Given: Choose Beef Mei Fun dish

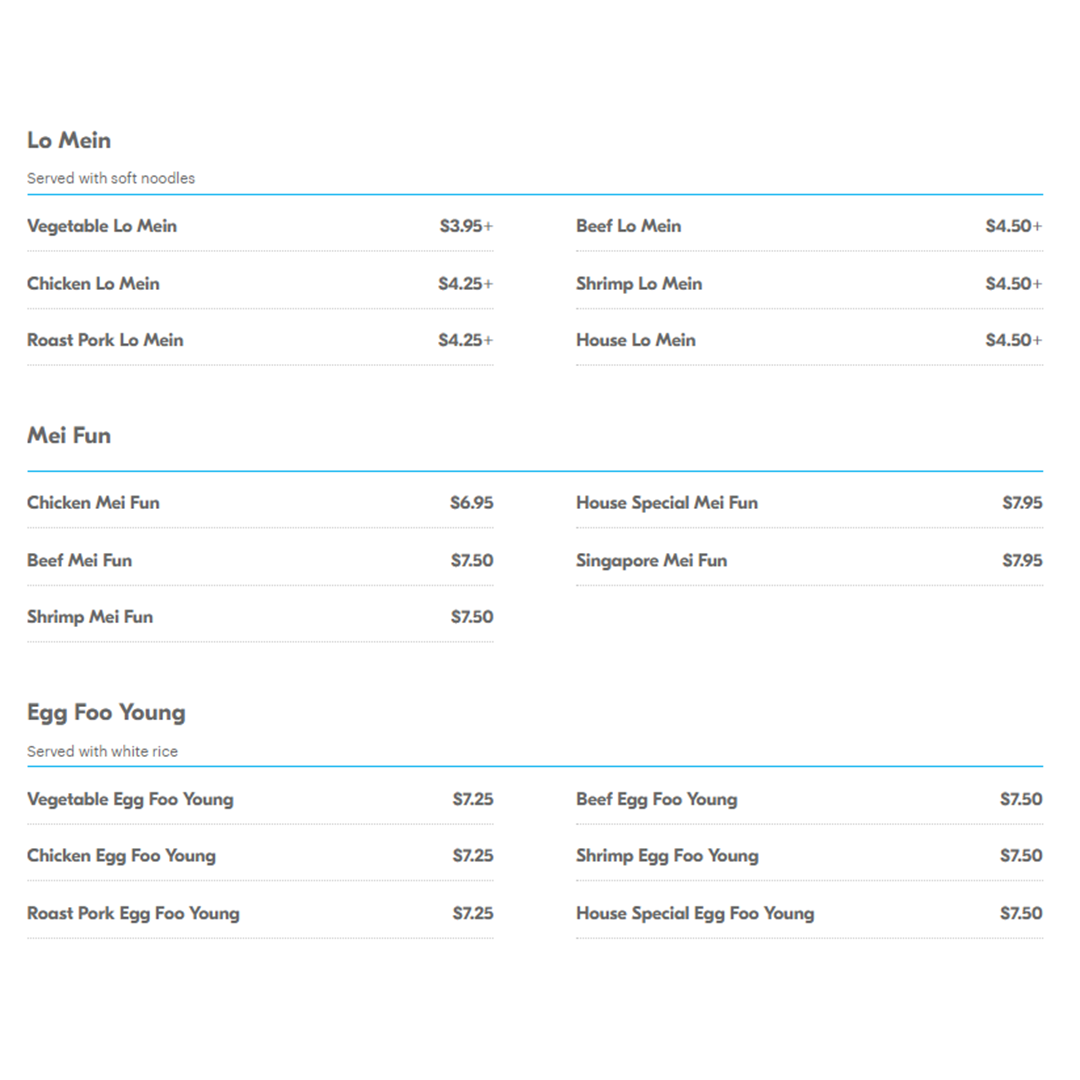Looking at the screenshot, I should 79,561.
